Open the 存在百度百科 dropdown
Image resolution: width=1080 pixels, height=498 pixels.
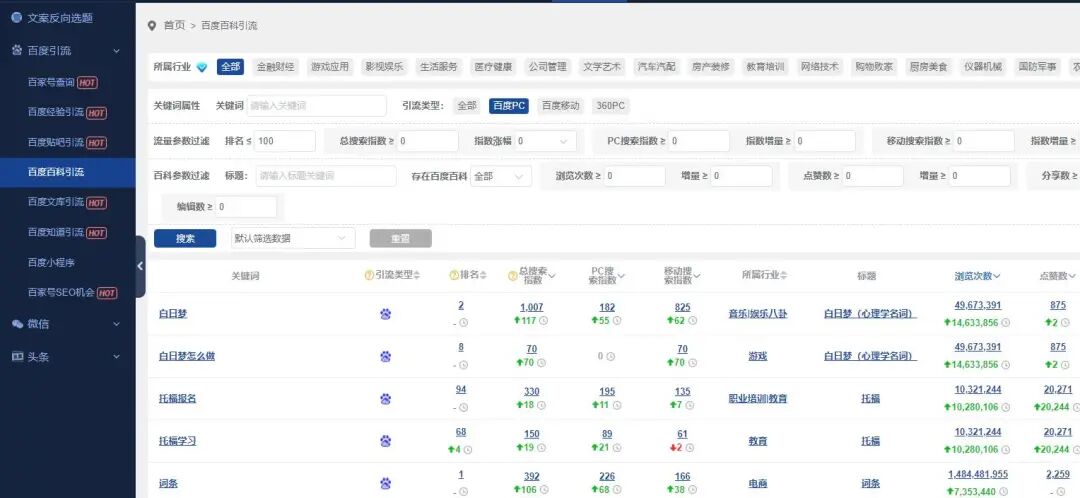point(501,176)
